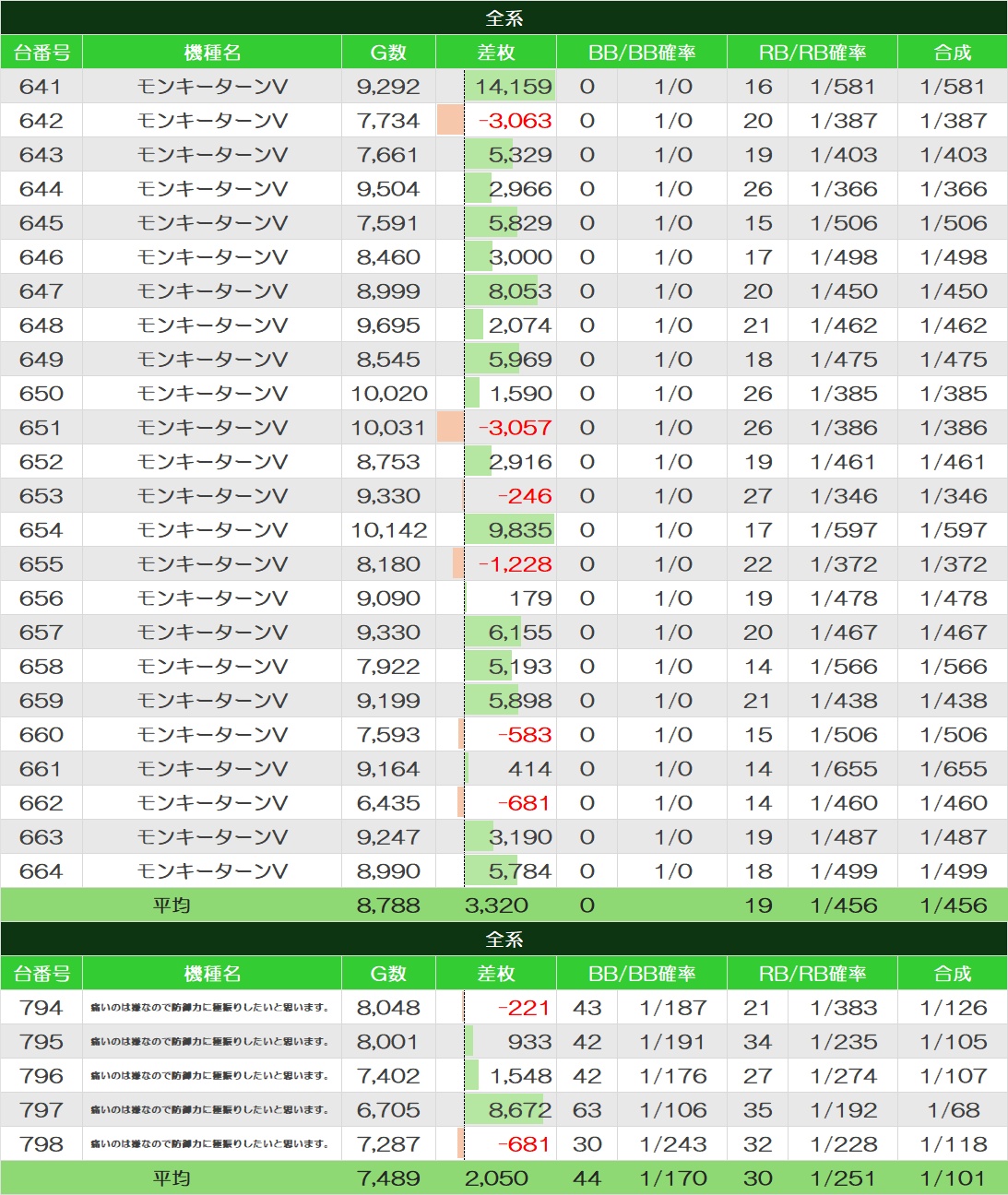
Task: Select the lower table average combined rate 1/101
Action: tap(953, 1178)
